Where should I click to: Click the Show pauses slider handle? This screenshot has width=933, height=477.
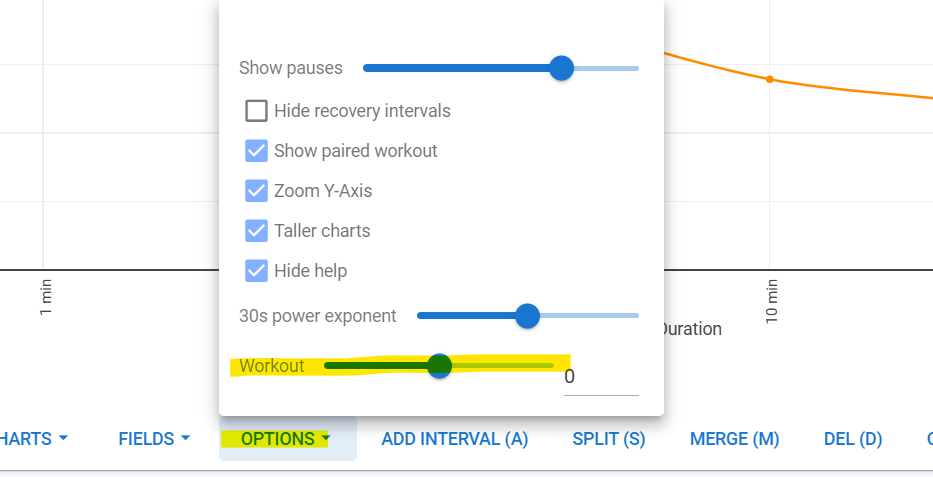point(561,68)
